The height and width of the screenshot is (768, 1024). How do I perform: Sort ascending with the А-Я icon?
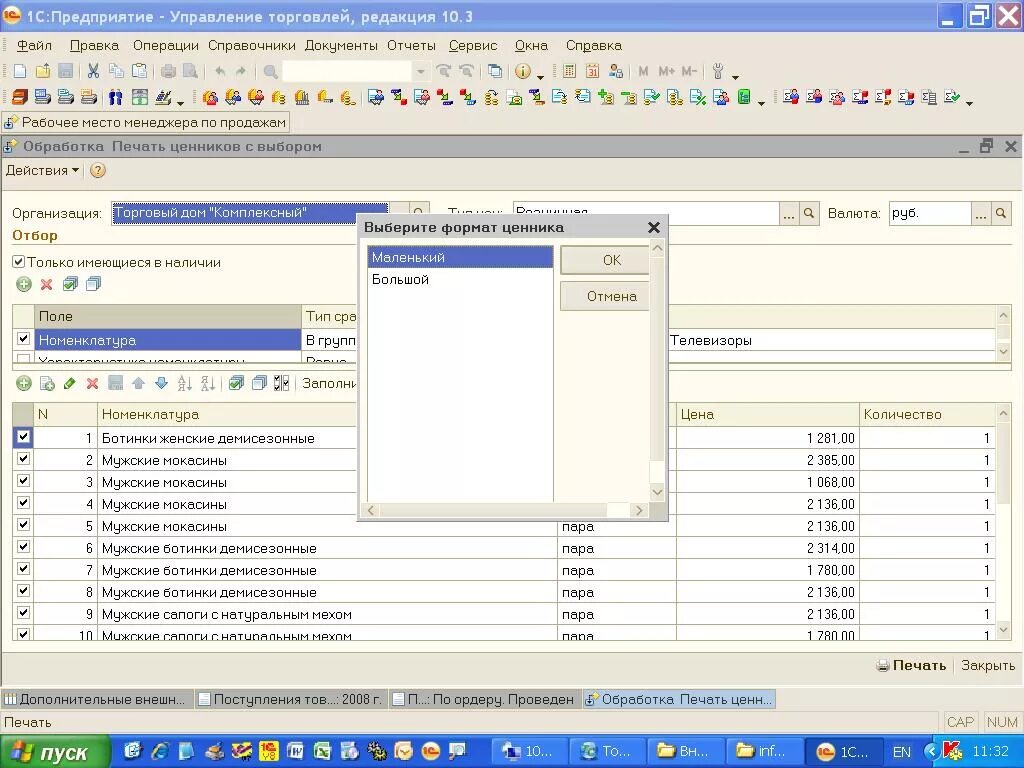tap(185, 383)
